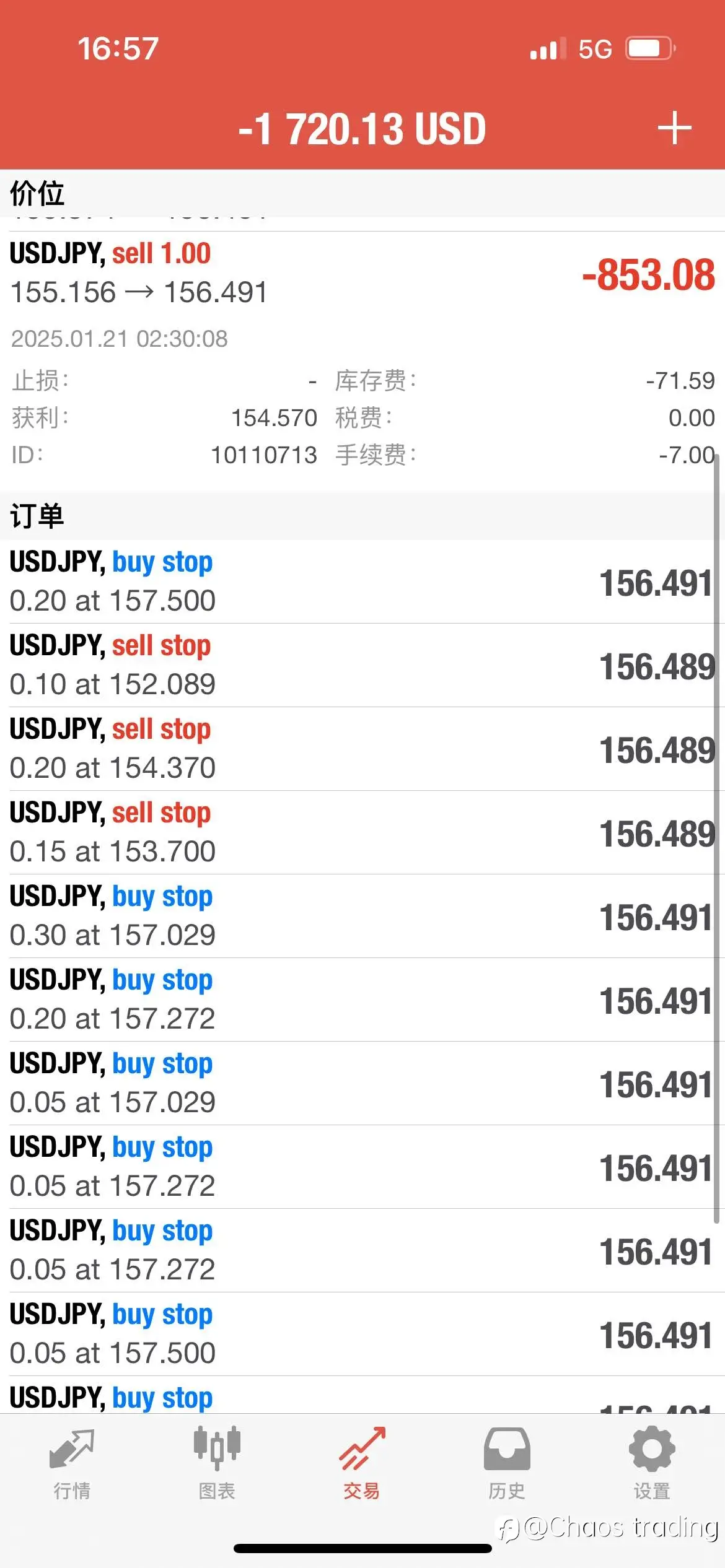This screenshot has width=725, height=1568.
Task: Open the 设置 settings gear icon
Action: pos(652,1448)
